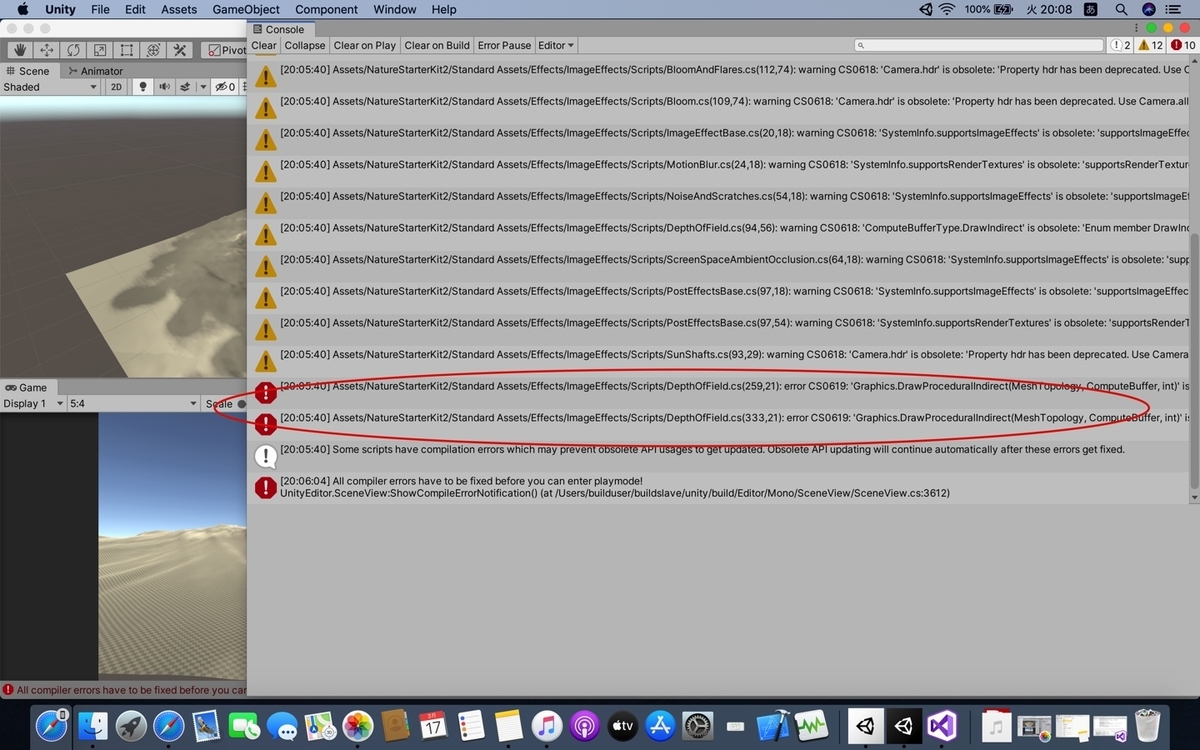The image size is (1200, 750).
Task: Toggle 2D view mode
Action: coord(116,87)
